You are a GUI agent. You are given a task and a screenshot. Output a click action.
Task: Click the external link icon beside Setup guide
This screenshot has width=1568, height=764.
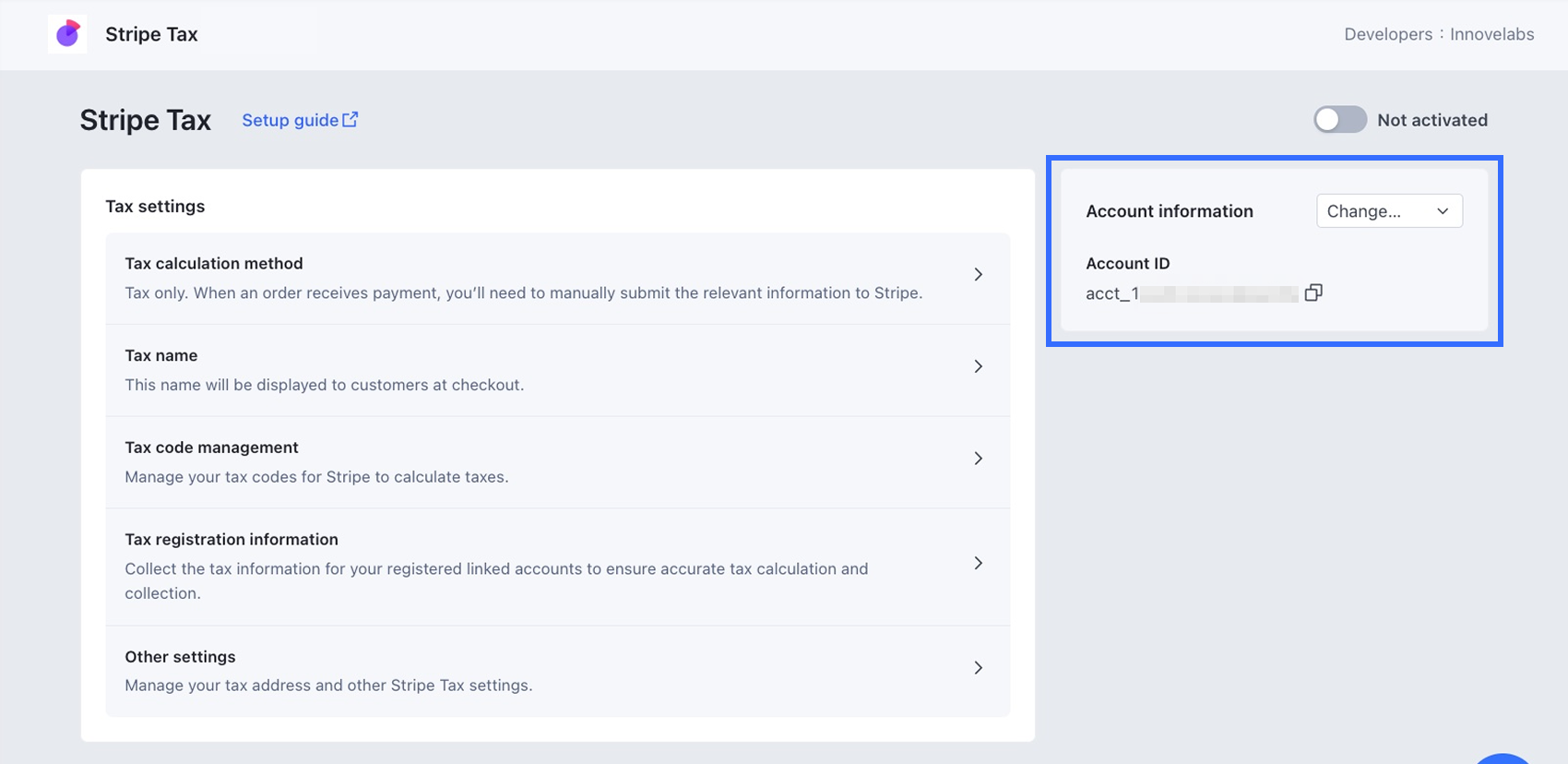[x=350, y=120]
